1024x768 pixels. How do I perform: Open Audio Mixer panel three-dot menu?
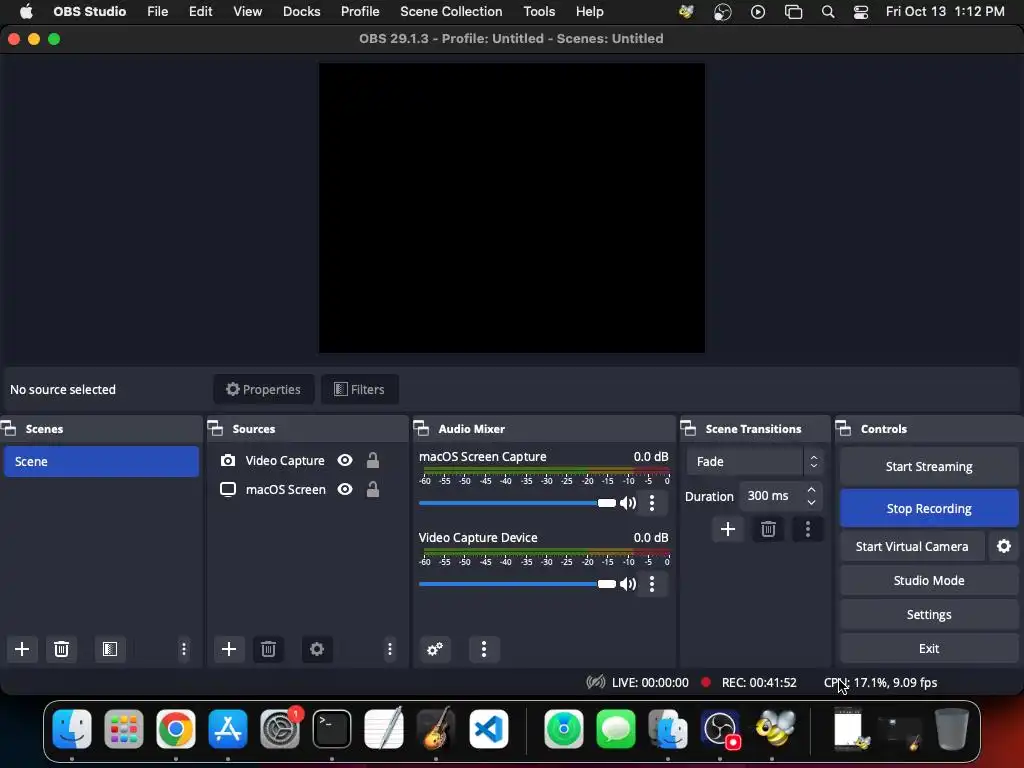click(484, 648)
